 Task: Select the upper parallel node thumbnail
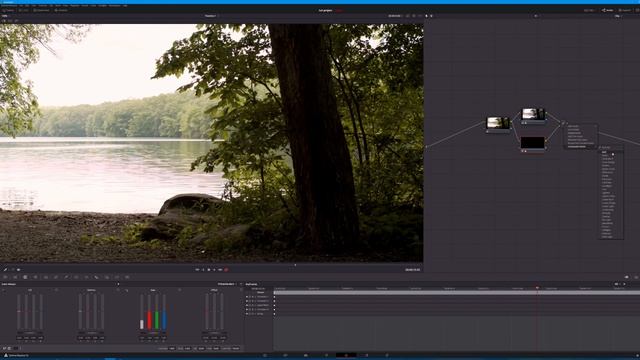click(x=533, y=113)
